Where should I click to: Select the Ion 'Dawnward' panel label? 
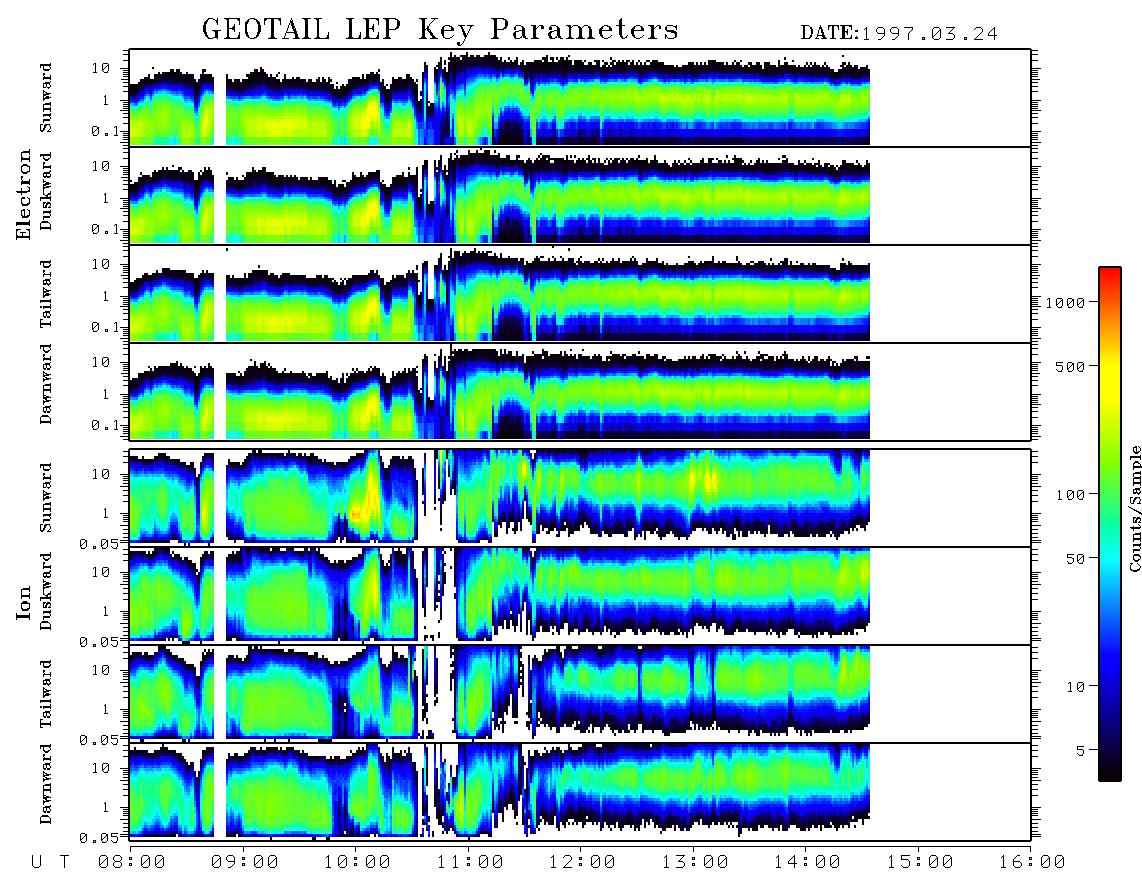tap(46, 783)
